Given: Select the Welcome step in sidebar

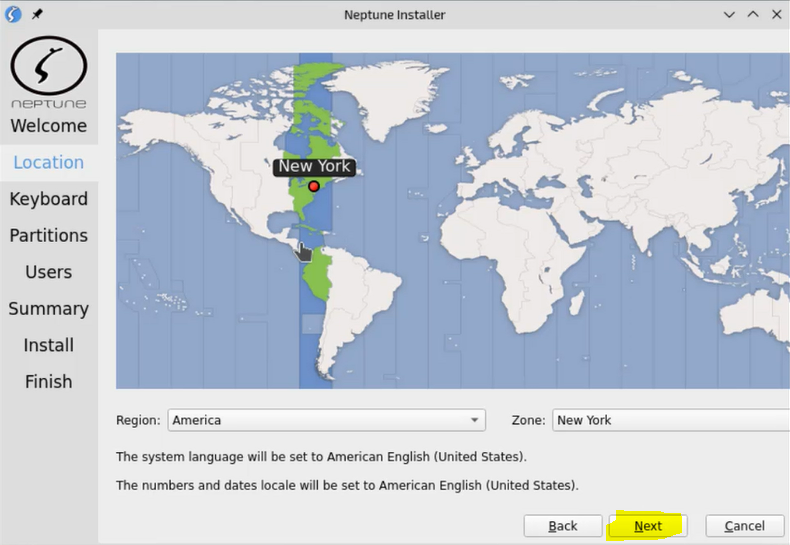Looking at the screenshot, I should (x=49, y=125).
